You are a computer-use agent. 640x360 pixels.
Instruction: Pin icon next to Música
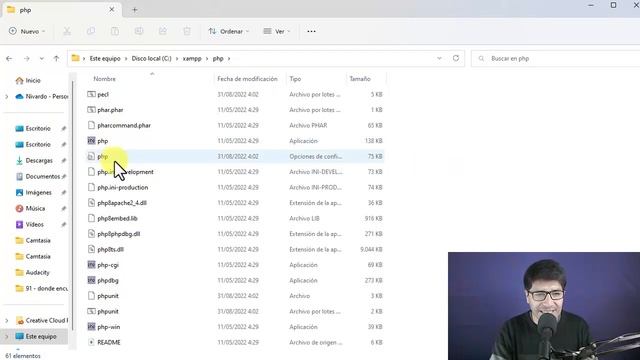tap(64, 209)
